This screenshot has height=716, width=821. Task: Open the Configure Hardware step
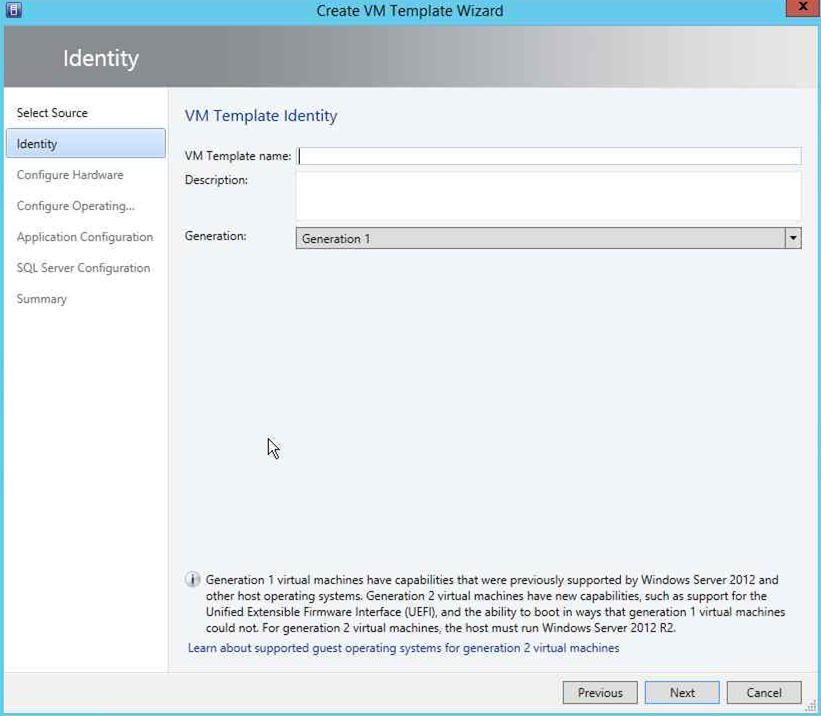click(x=70, y=175)
